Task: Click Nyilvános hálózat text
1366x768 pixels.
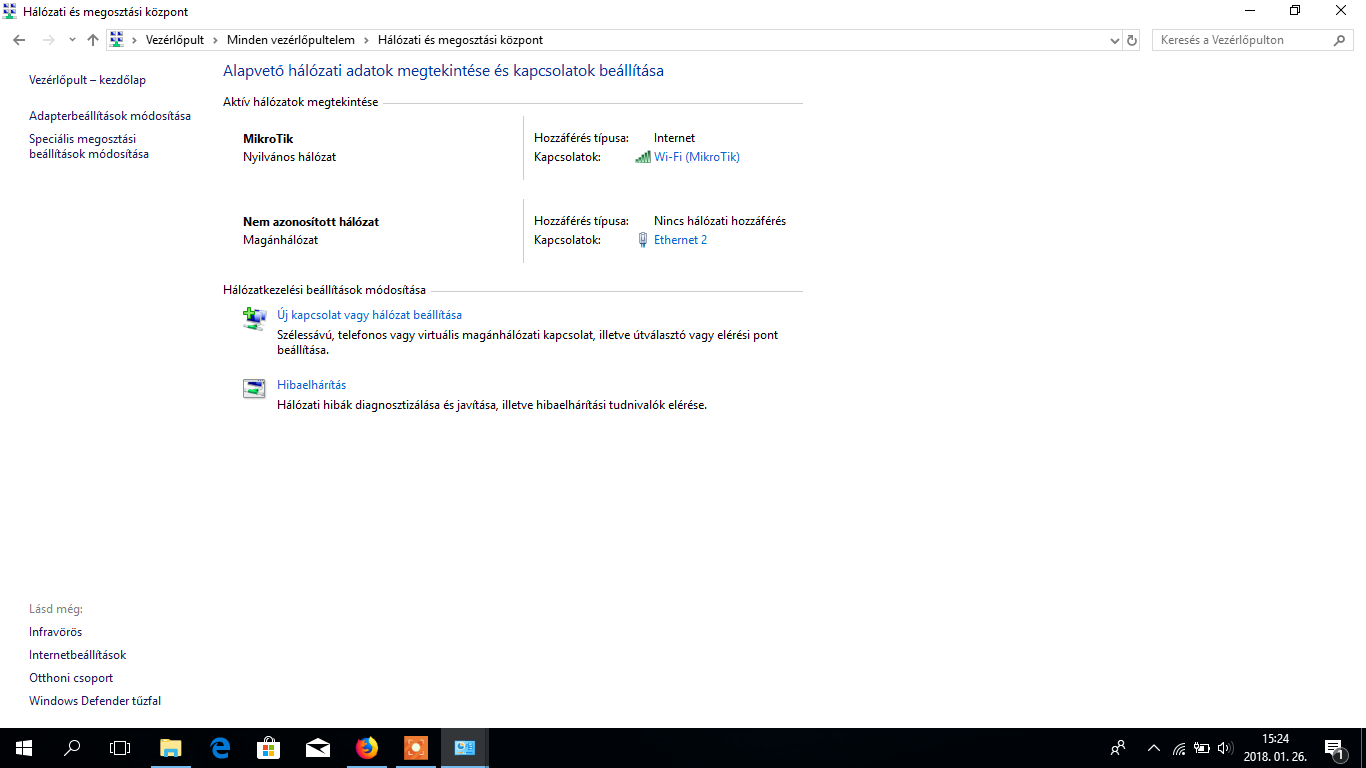Action: [x=290, y=157]
